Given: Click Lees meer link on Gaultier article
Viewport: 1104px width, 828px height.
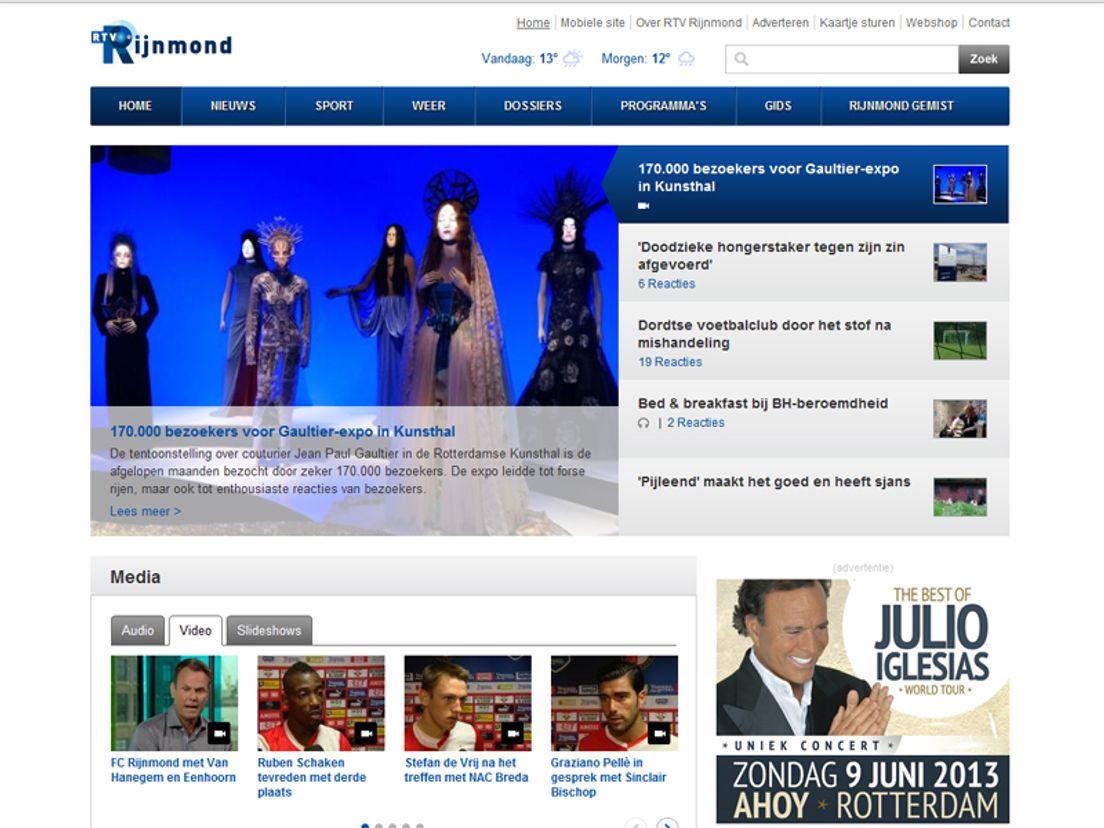Looking at the screenshot, I should (x=145, y=511).
